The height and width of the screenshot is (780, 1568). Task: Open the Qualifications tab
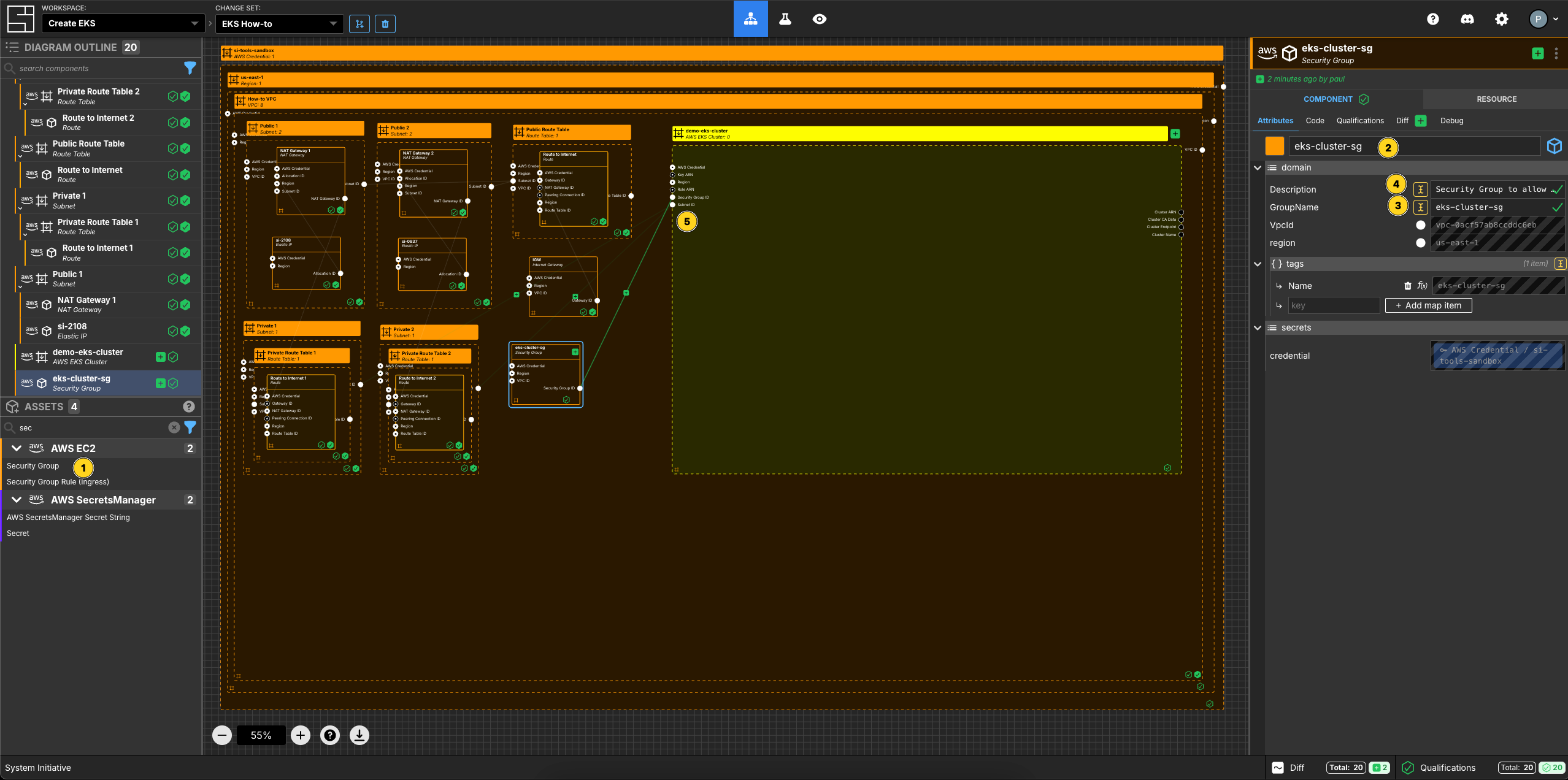(x=1360, y=121)
